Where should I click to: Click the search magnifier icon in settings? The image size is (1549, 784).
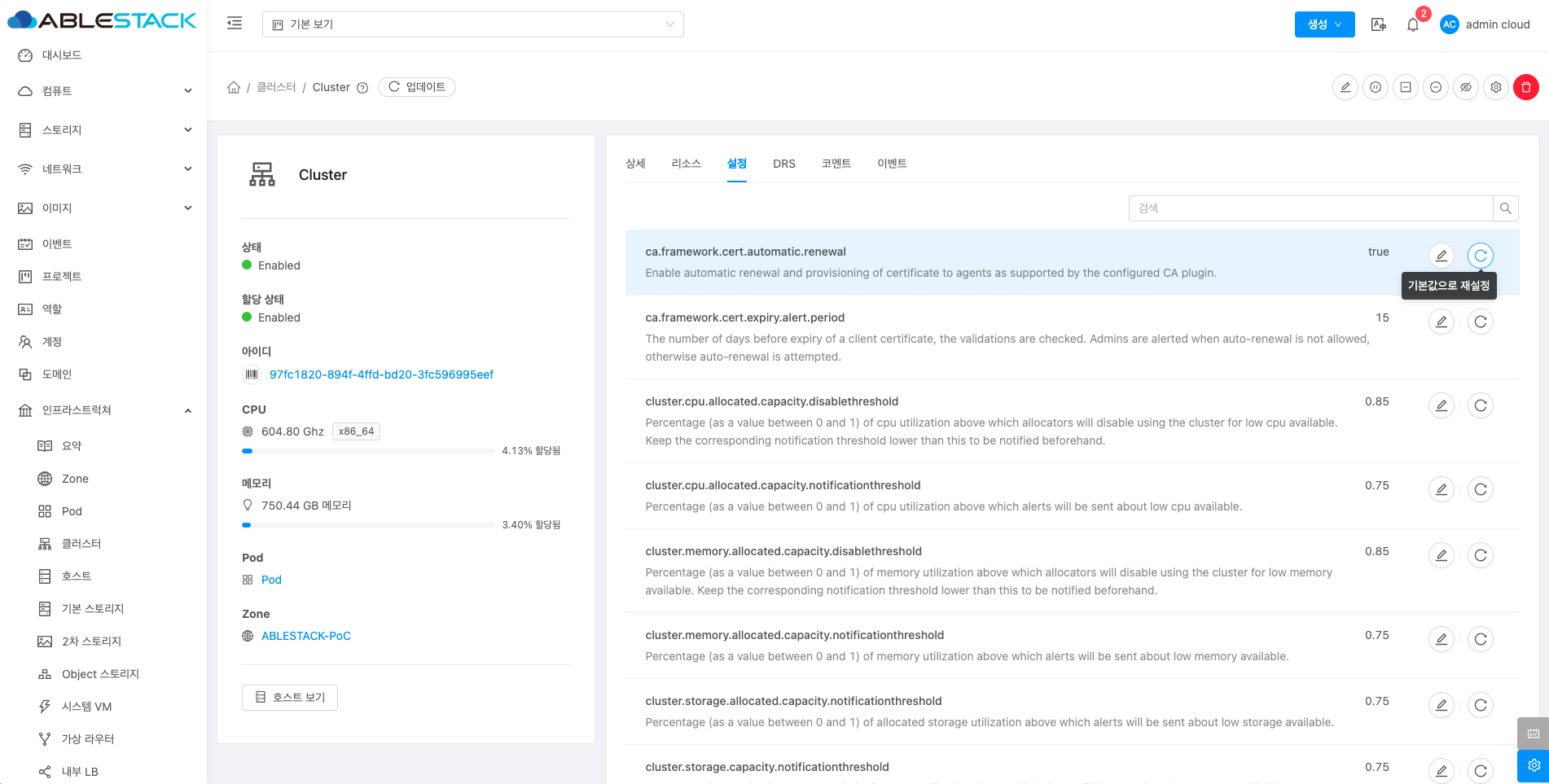pyautogui.click(x=1505, y=208)
